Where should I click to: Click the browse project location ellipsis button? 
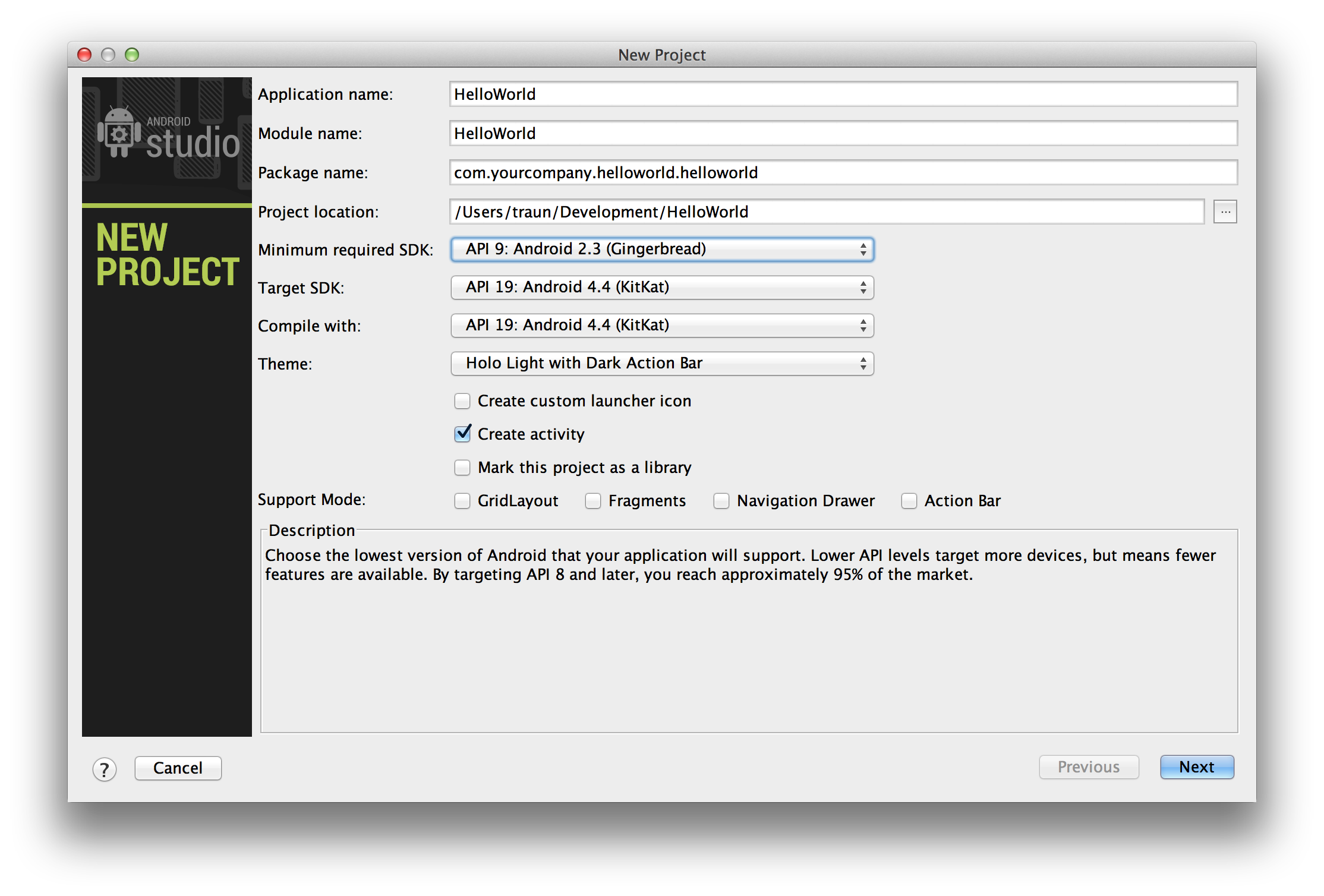(1225, 212)
